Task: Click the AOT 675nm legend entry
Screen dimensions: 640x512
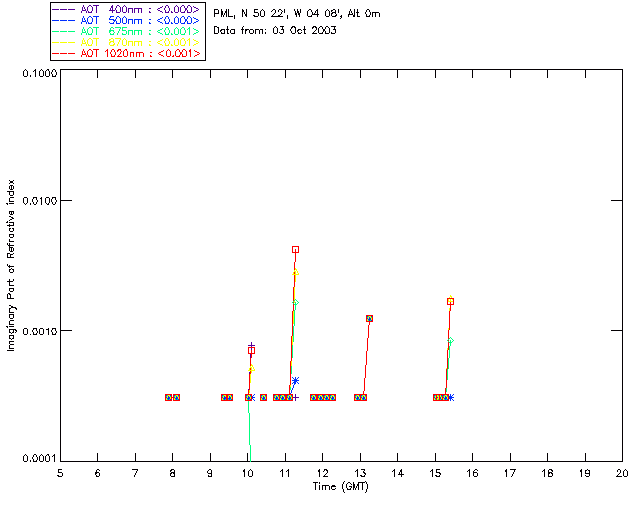Action: [x=126, y=31]
